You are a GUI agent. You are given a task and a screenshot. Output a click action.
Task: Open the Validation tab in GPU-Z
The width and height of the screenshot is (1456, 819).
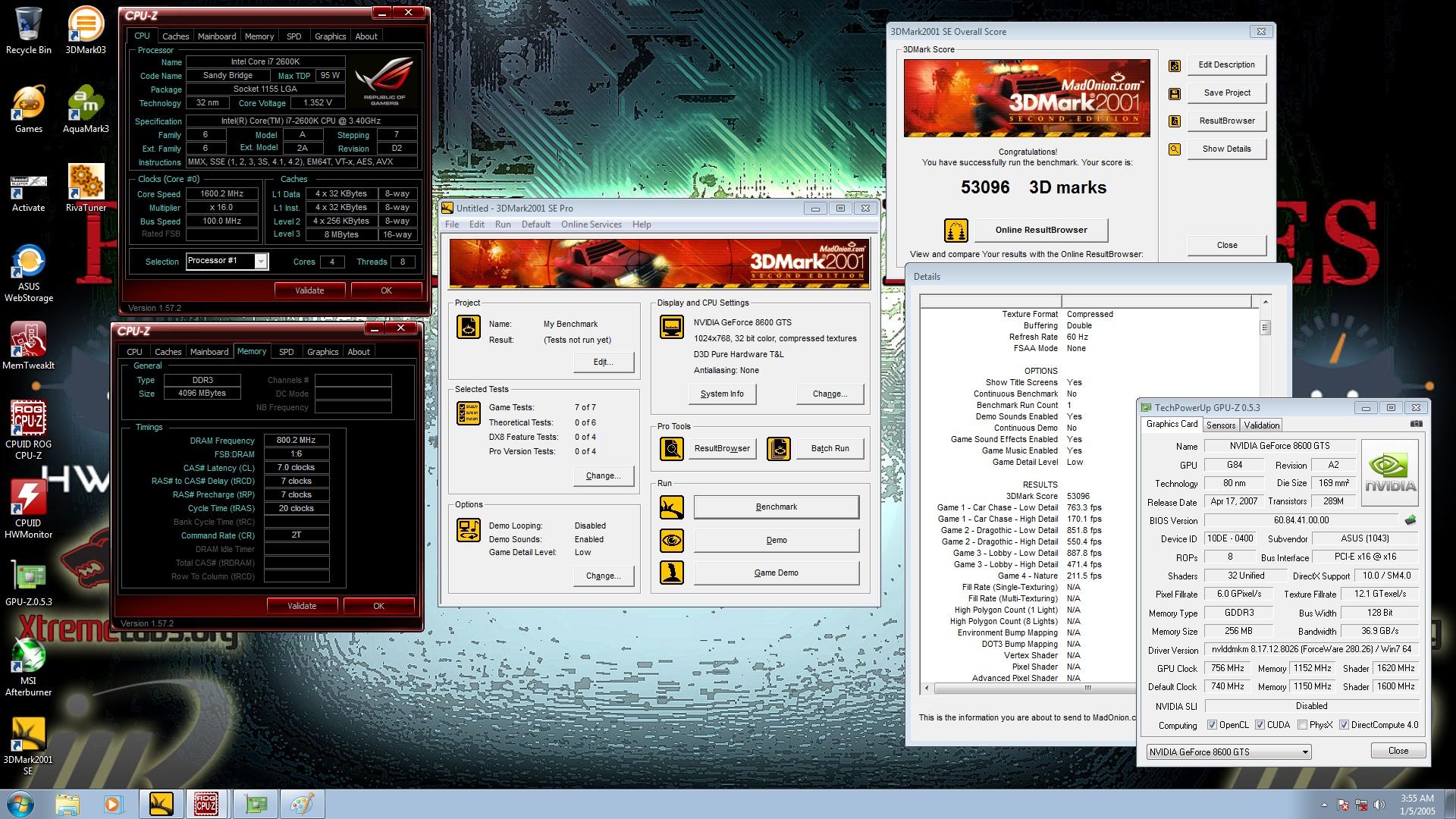tap(1262, 425)
